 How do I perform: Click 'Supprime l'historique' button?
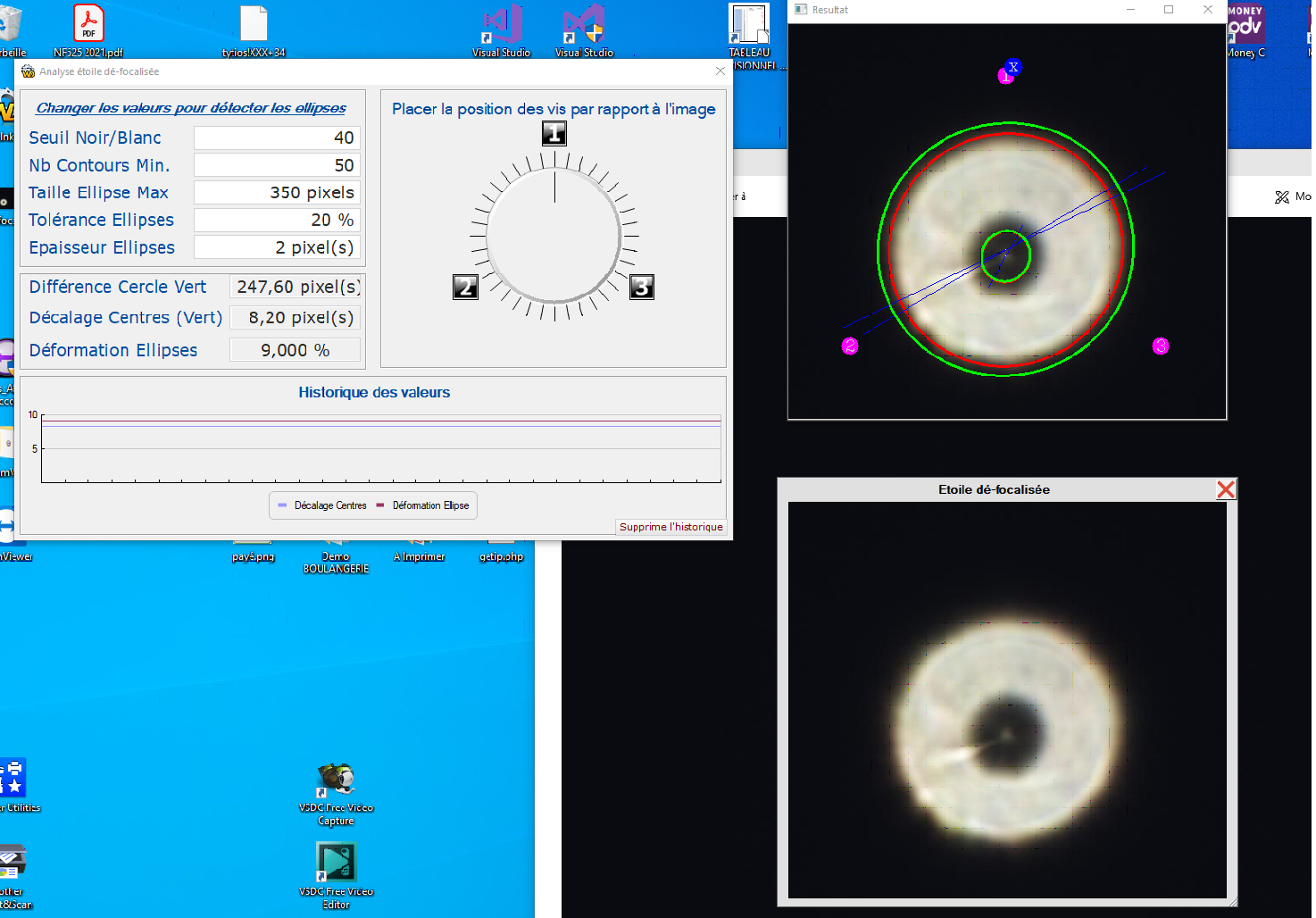click(671, 527)
